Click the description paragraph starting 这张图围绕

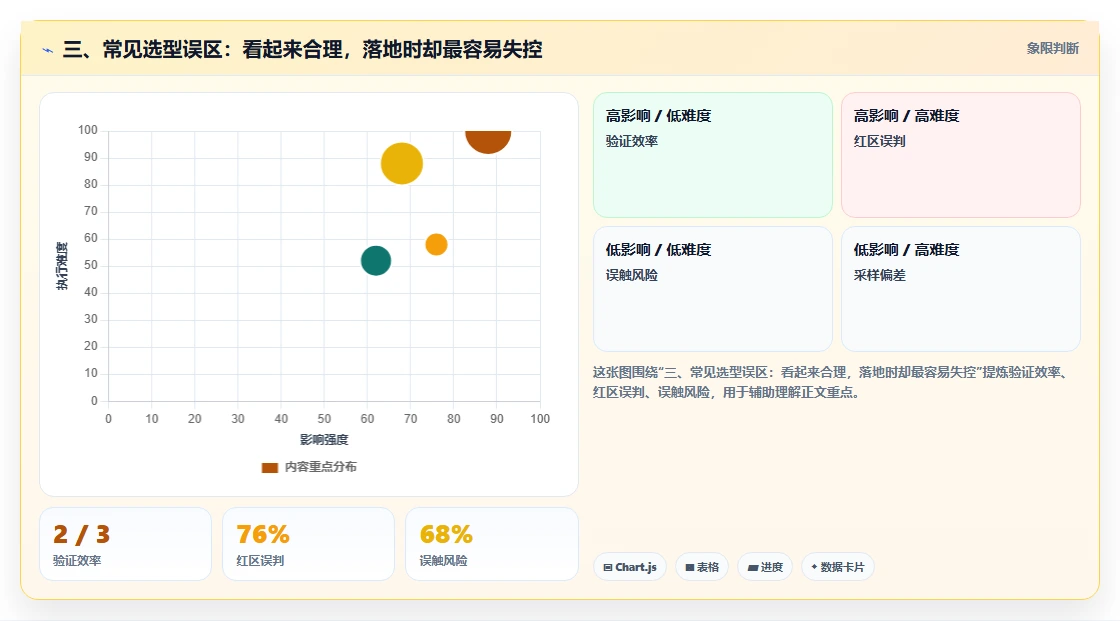[x=830, y=382]
